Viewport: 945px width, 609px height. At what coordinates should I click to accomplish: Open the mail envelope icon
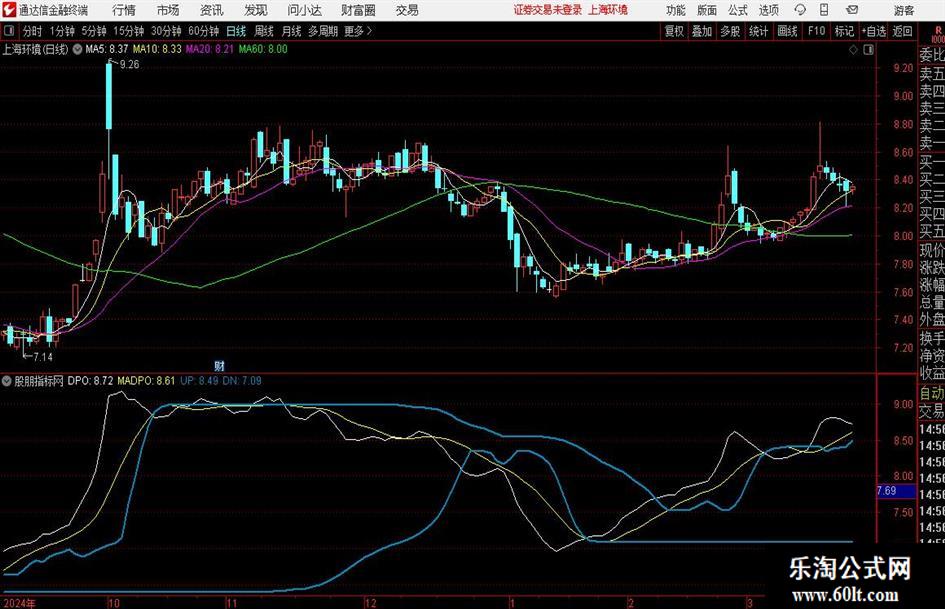(x=852, y=10)
